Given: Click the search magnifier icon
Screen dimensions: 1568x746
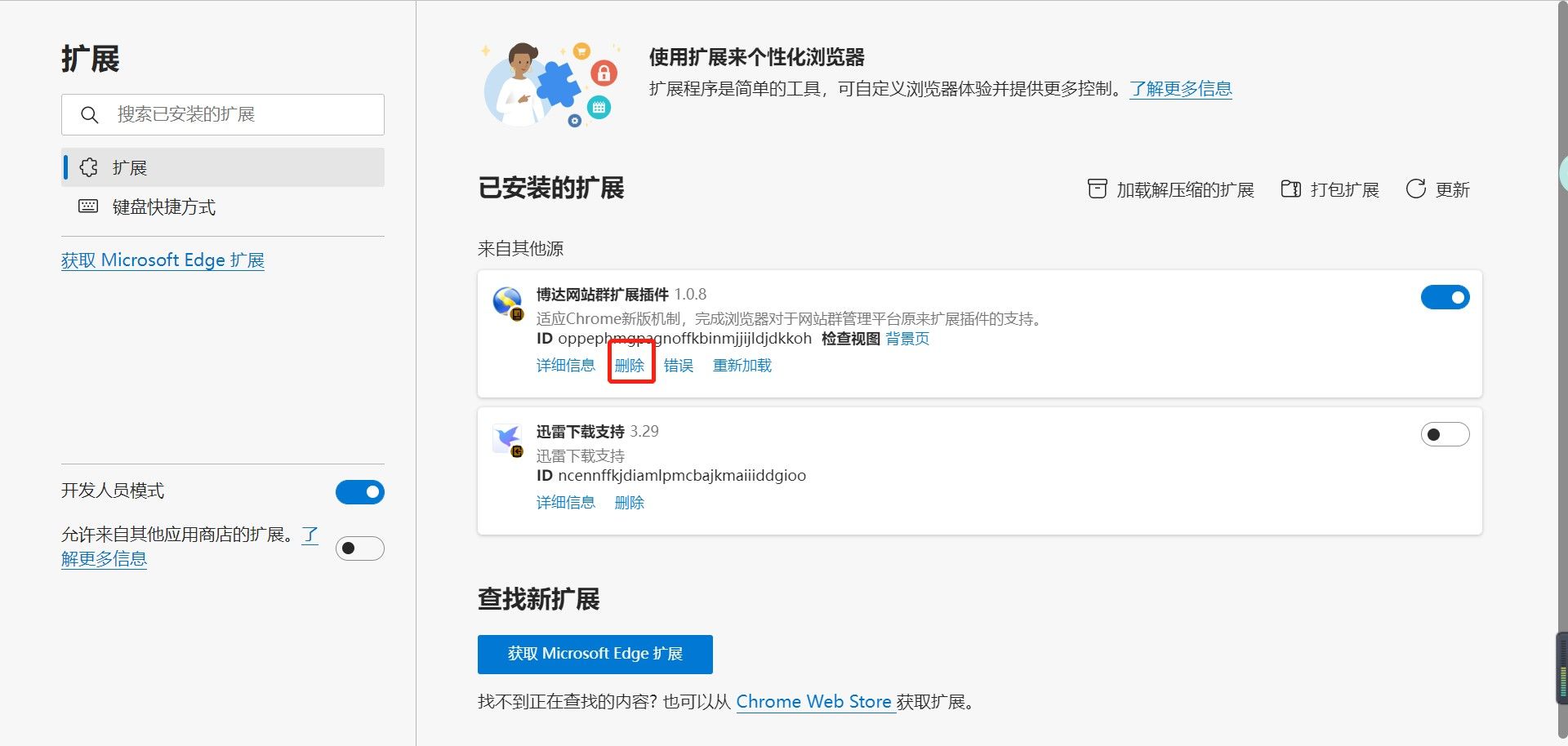Looking at the screenshot, I should (x=90, y=115).
